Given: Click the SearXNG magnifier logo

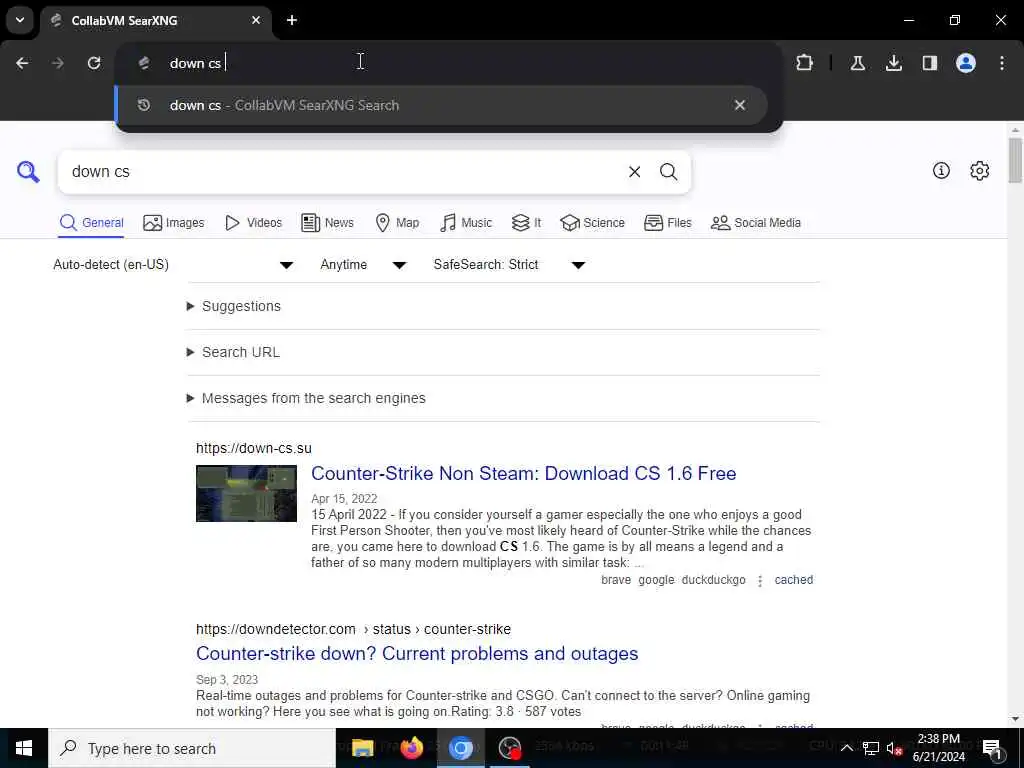Looking at the screenshot, I should pos(28,172).
